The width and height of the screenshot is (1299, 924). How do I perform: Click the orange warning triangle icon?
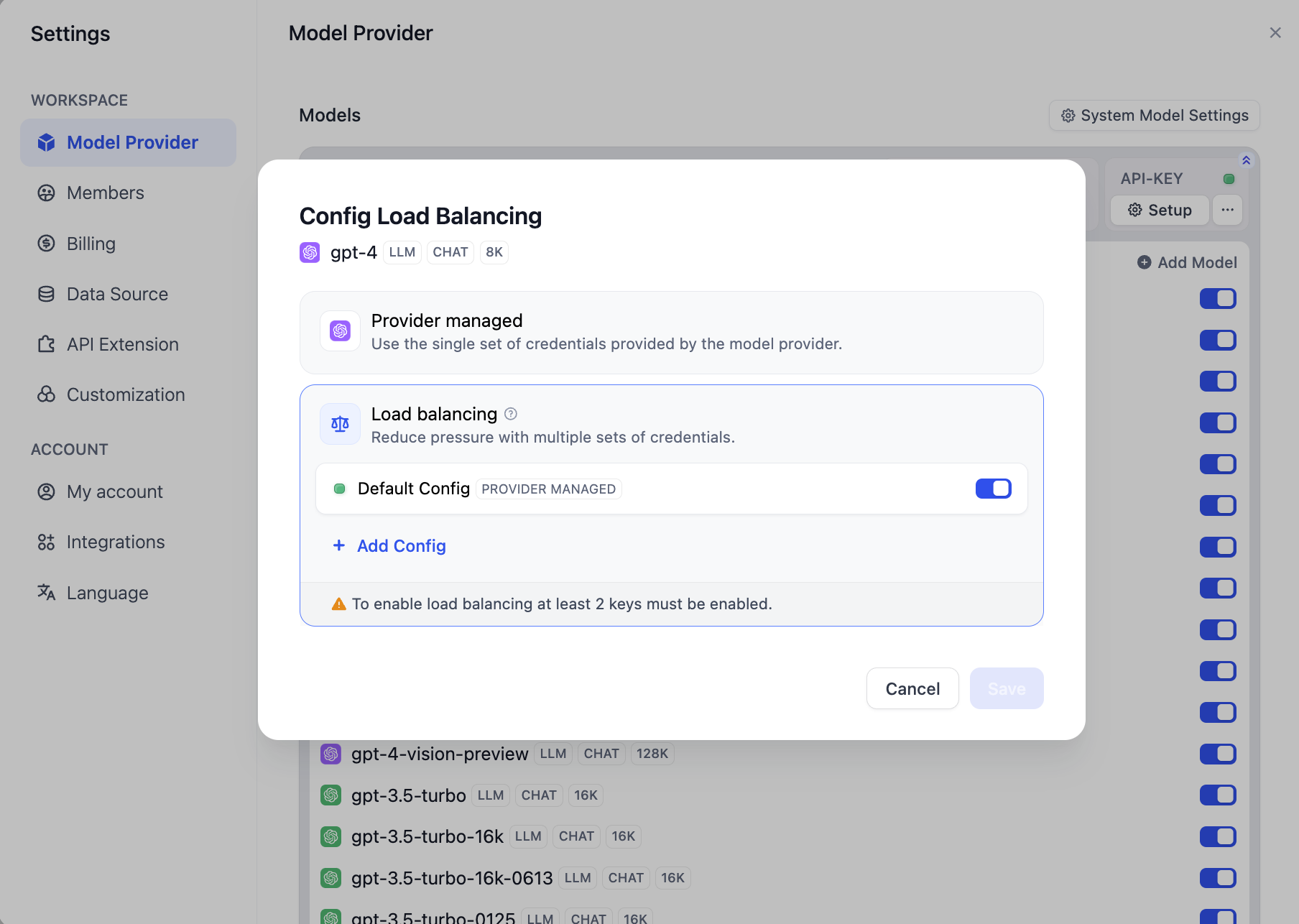pyautogui.click(x=338, y=604)
